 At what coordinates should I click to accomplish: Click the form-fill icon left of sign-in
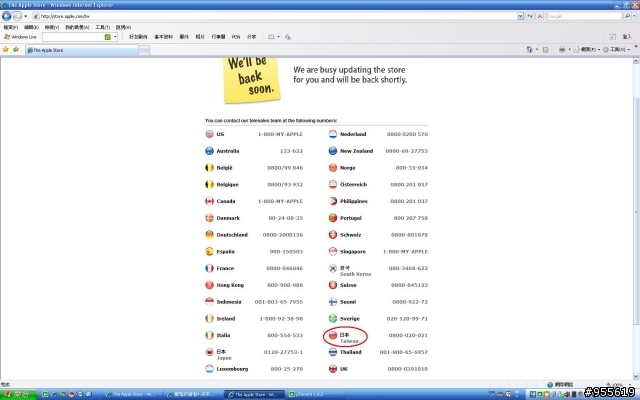tap(613, 37)
